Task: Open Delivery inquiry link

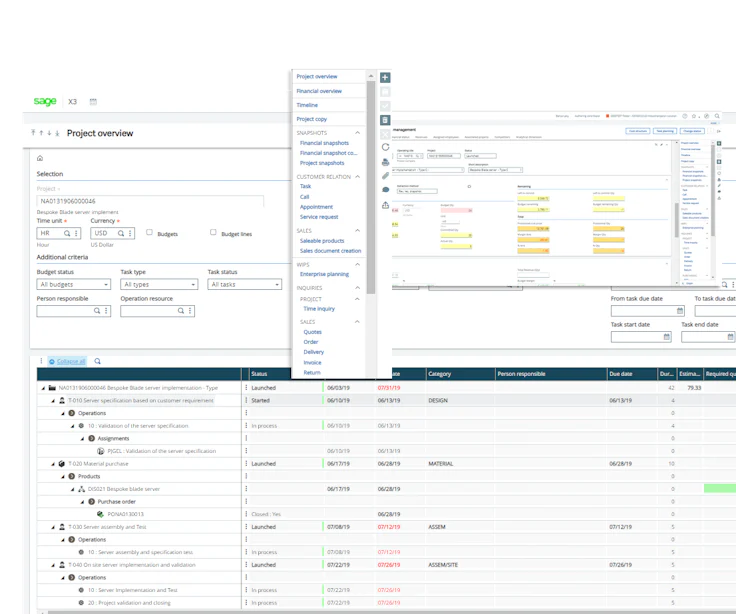Action: tap(314, 352)
